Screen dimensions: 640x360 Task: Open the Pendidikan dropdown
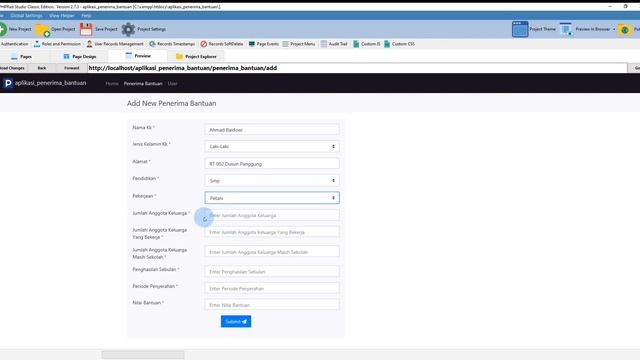pyautogui.click(x=272, y=180)
